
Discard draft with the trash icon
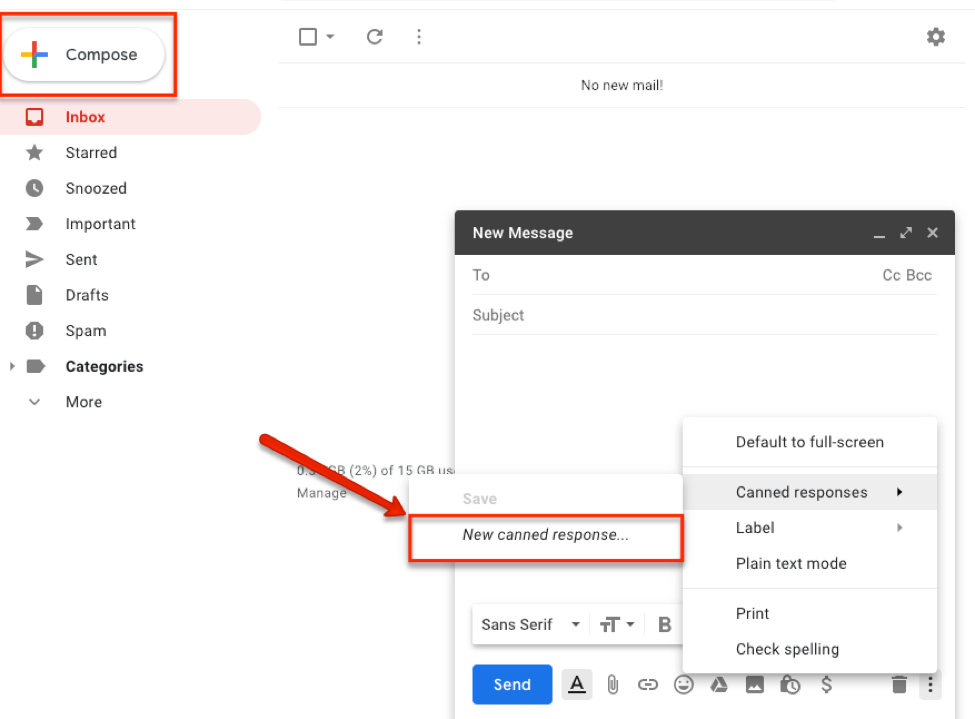point(899,685)
